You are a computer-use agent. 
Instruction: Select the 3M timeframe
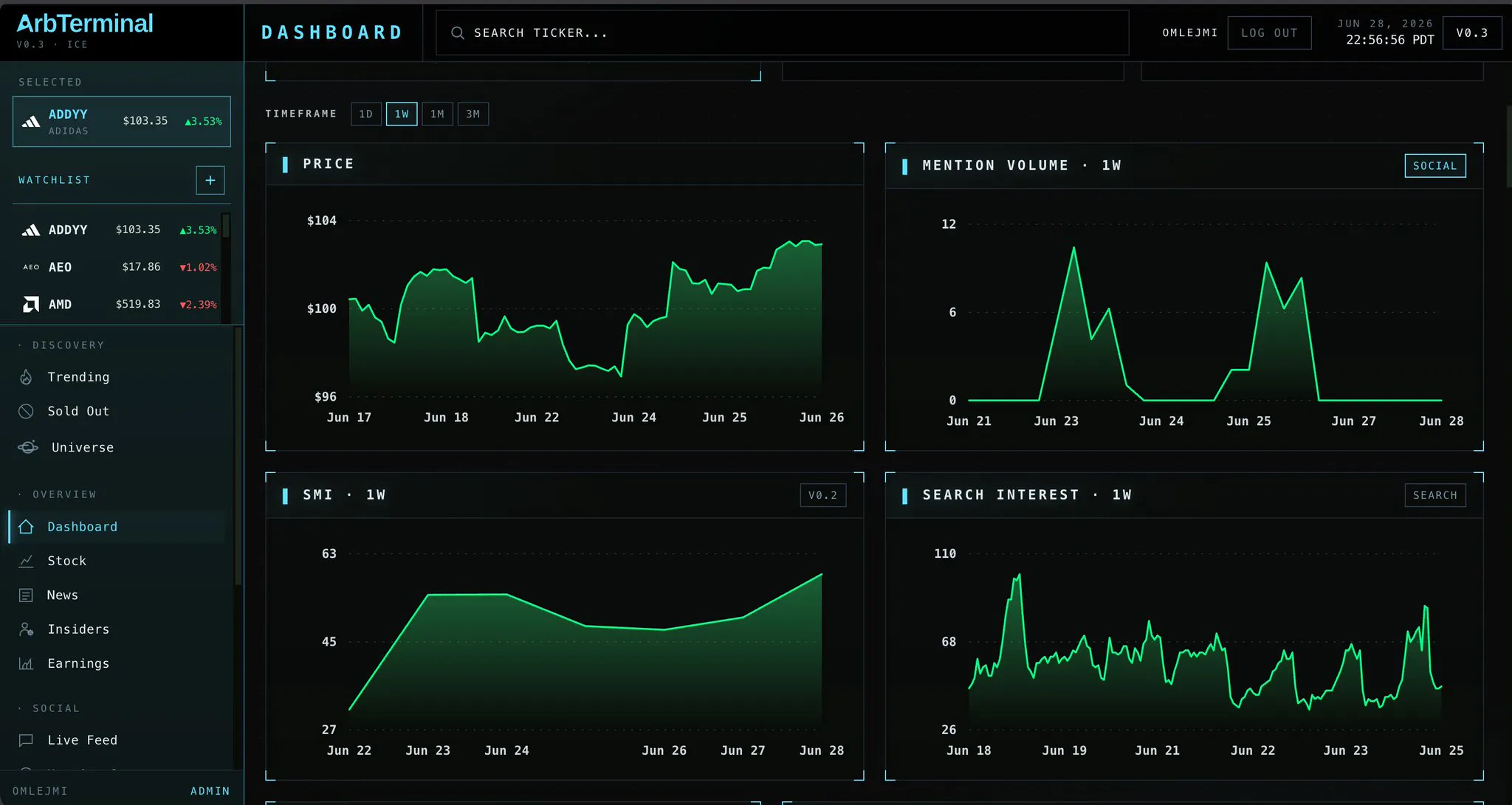(473, 114)
